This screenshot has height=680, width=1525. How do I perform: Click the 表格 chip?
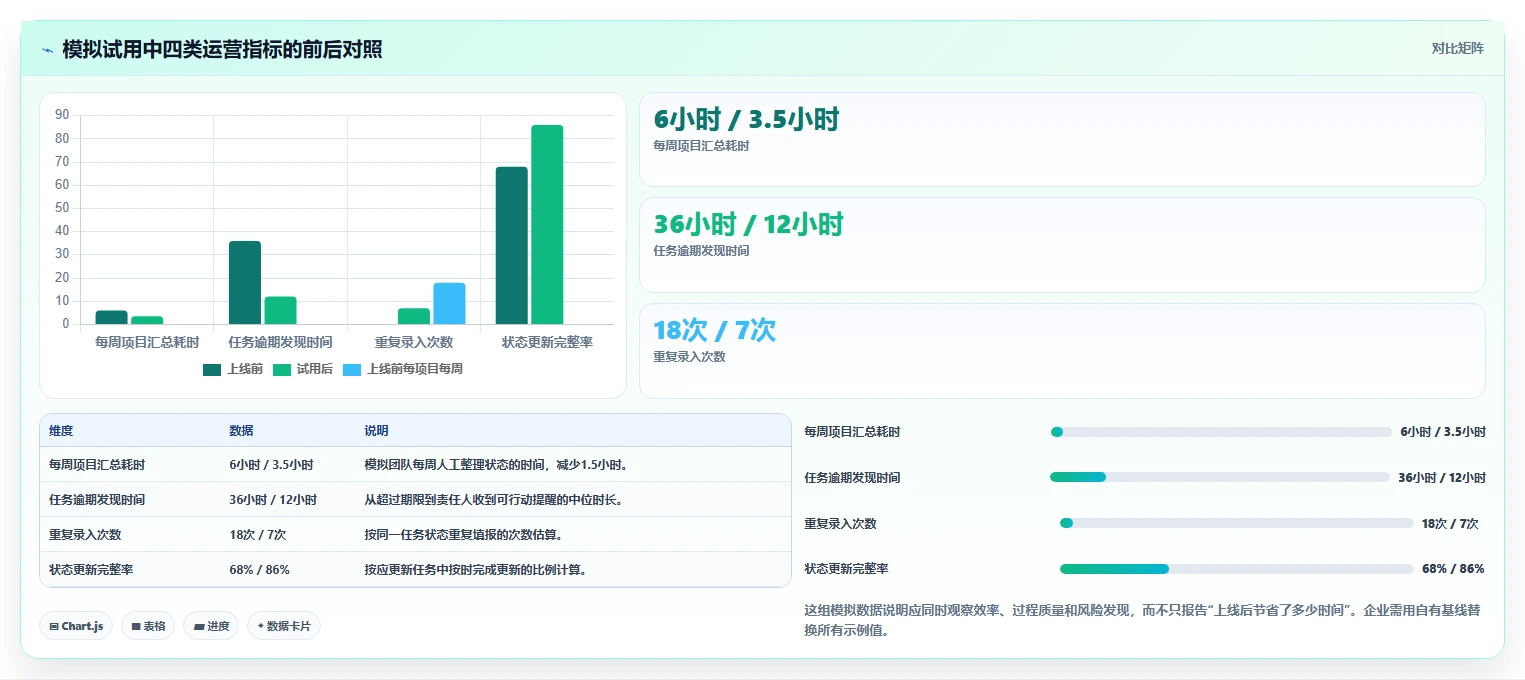click(x=148, y=626)
